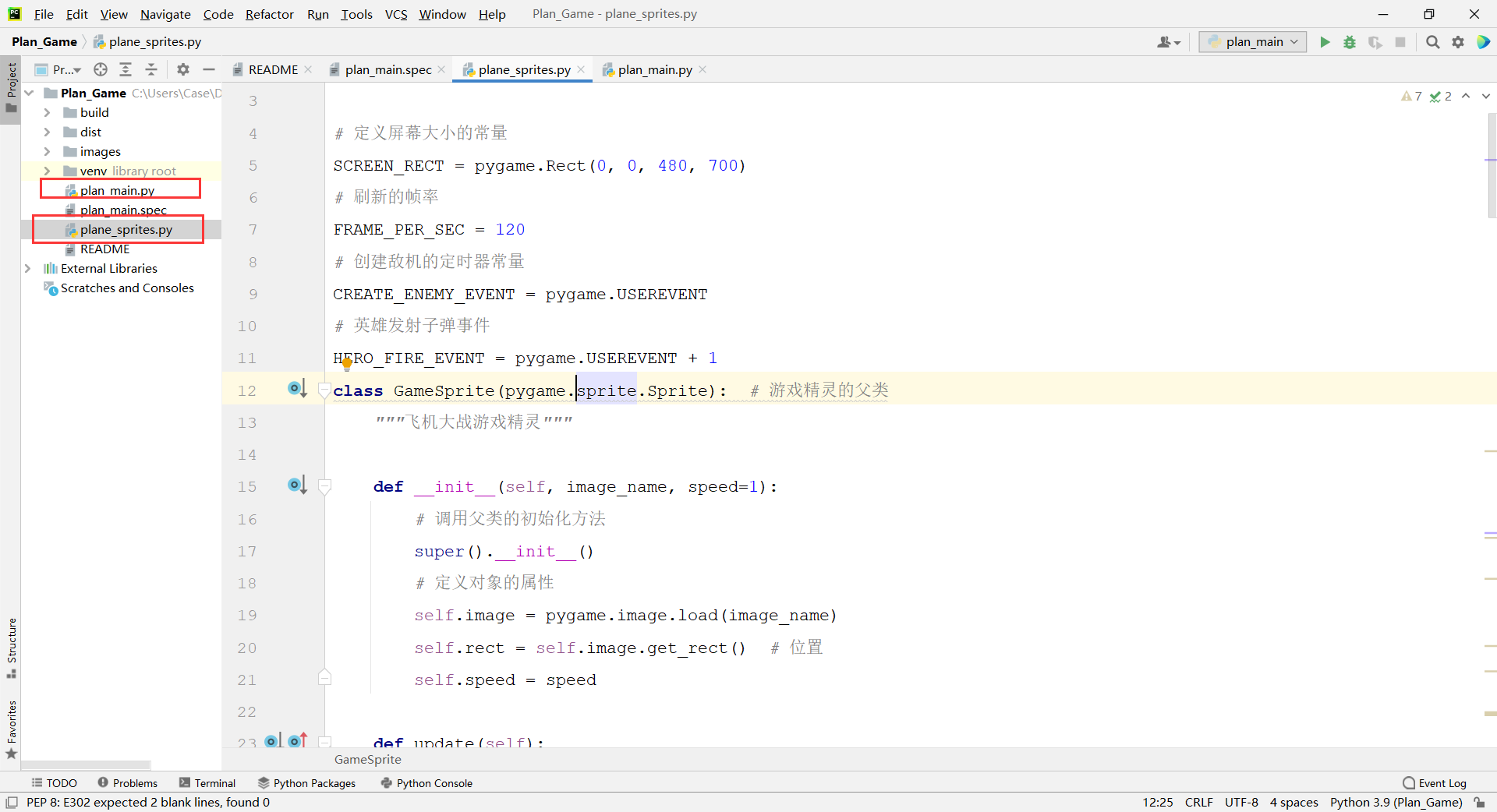Switch to the plan_main.py editor tab

[x=653, y=69]
